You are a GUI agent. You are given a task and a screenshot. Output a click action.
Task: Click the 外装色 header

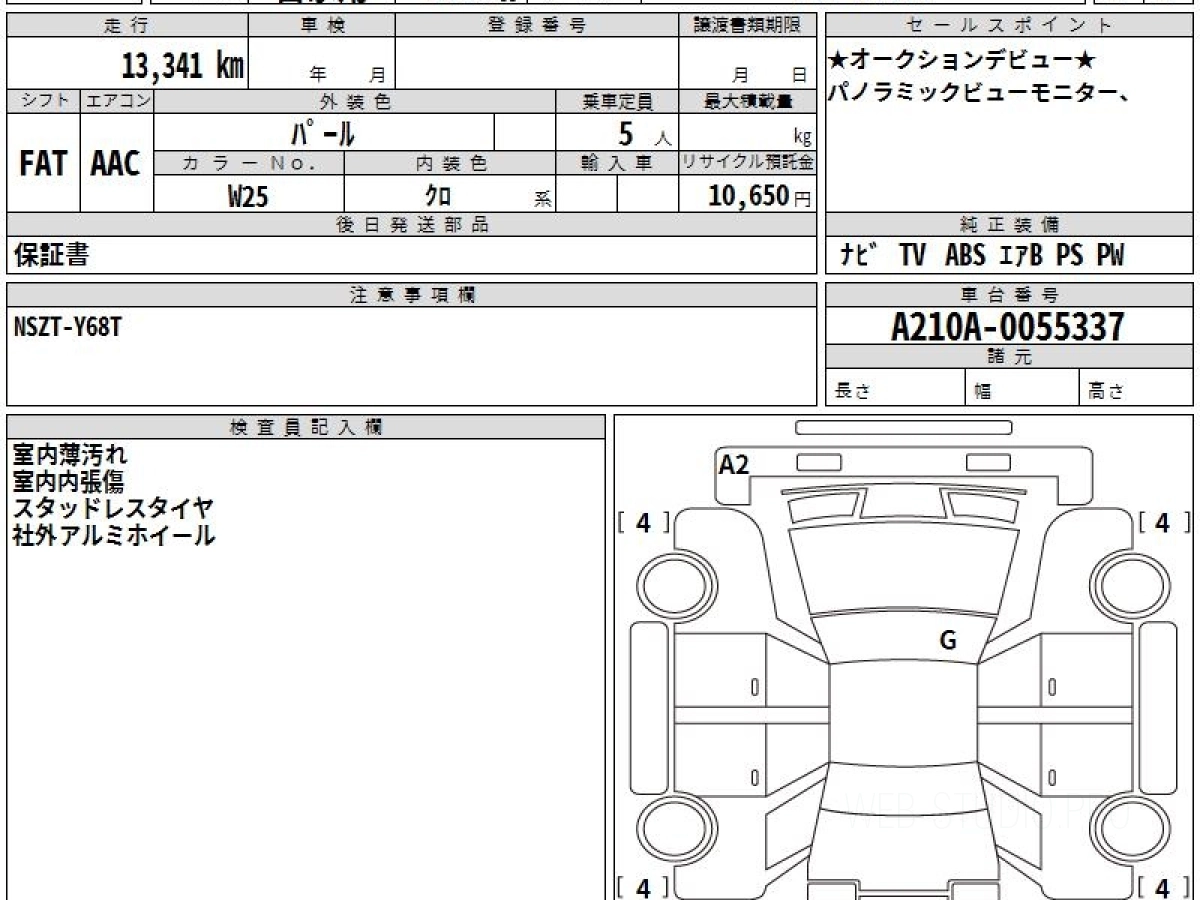[355, 101]
